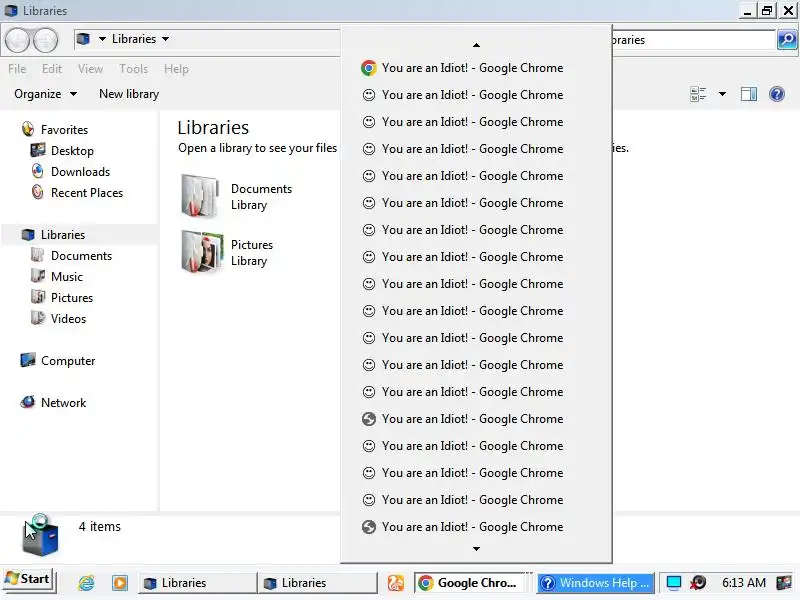Viewport: 800px width, 600px height.
Task: Select Videos under Libraries in sidebar
Action: (59, 318)
